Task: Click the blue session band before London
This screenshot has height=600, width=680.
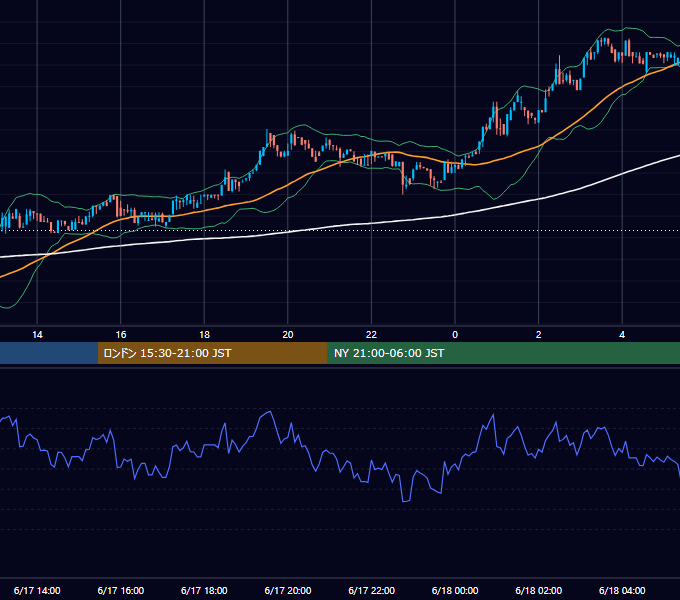Action: pyautogui.click(x=49, y=353)
